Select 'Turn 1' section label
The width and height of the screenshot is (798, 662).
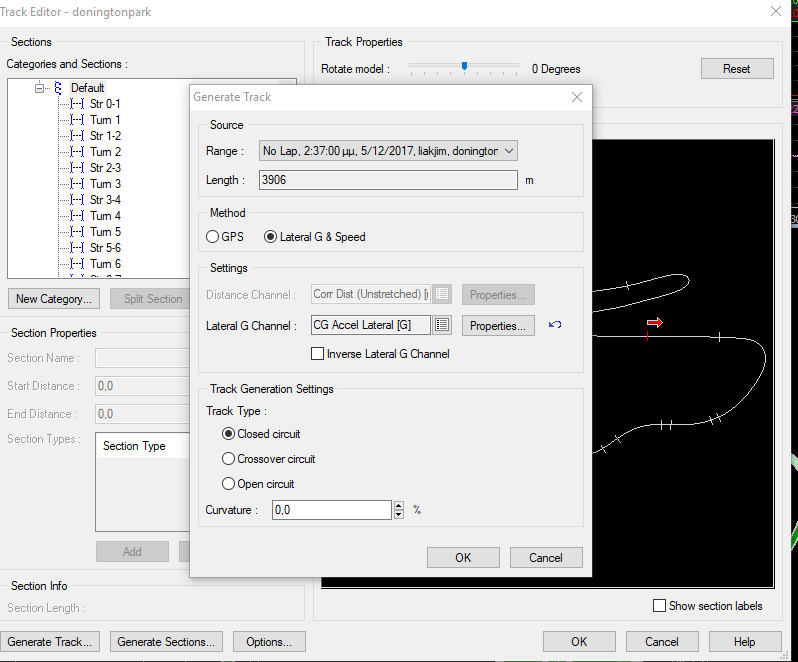click(105, 120)
